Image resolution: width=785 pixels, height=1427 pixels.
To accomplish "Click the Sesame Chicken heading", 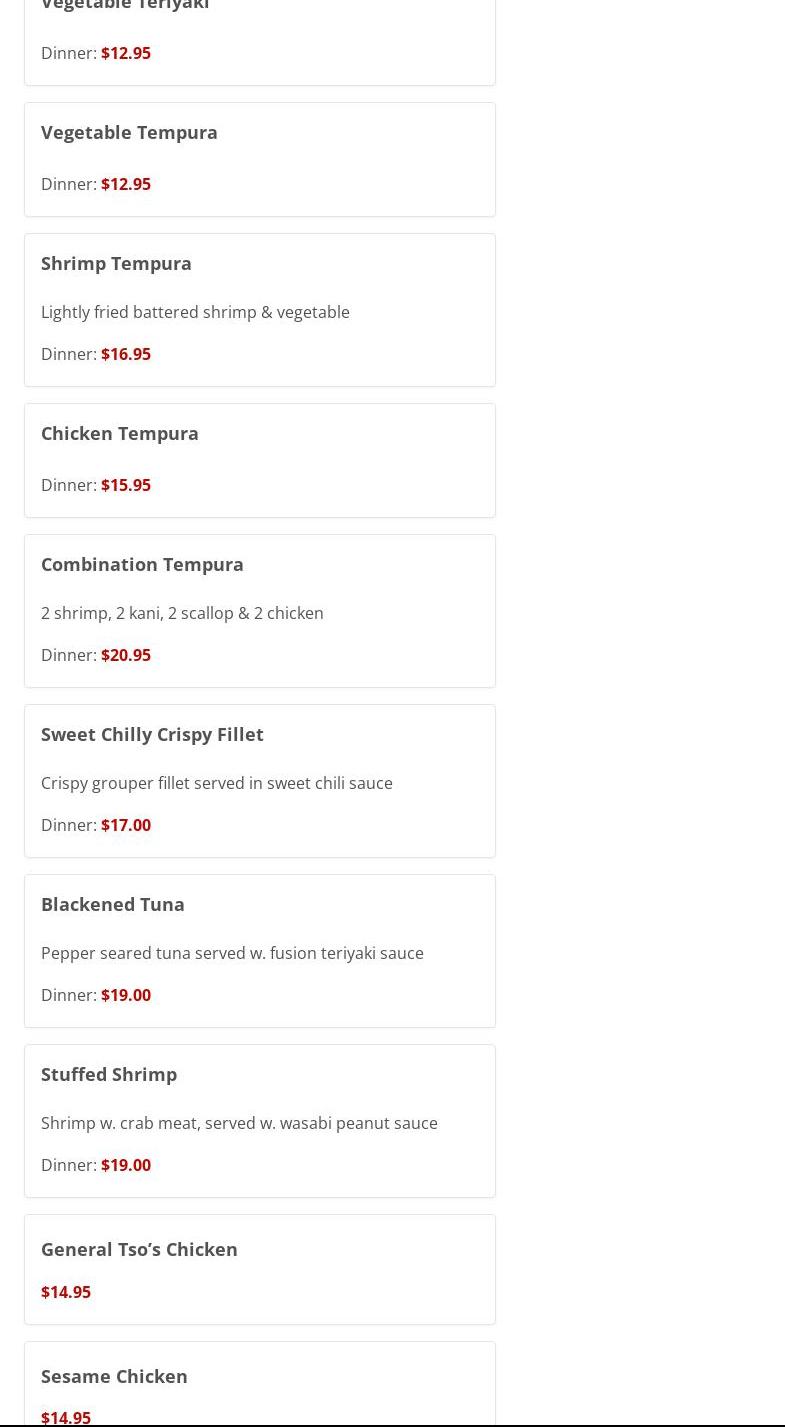I will tap(114, 1376).
